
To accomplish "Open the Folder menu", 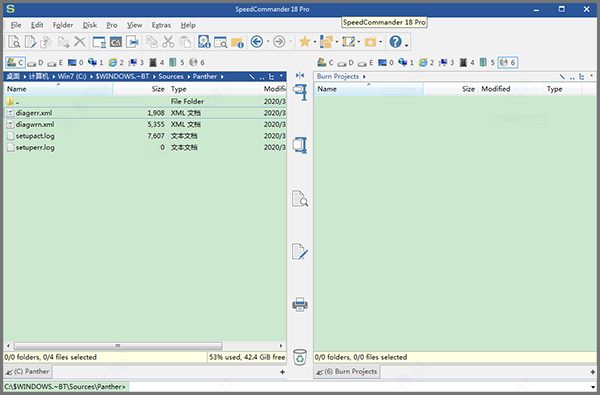I will click(x=63, y=25).
